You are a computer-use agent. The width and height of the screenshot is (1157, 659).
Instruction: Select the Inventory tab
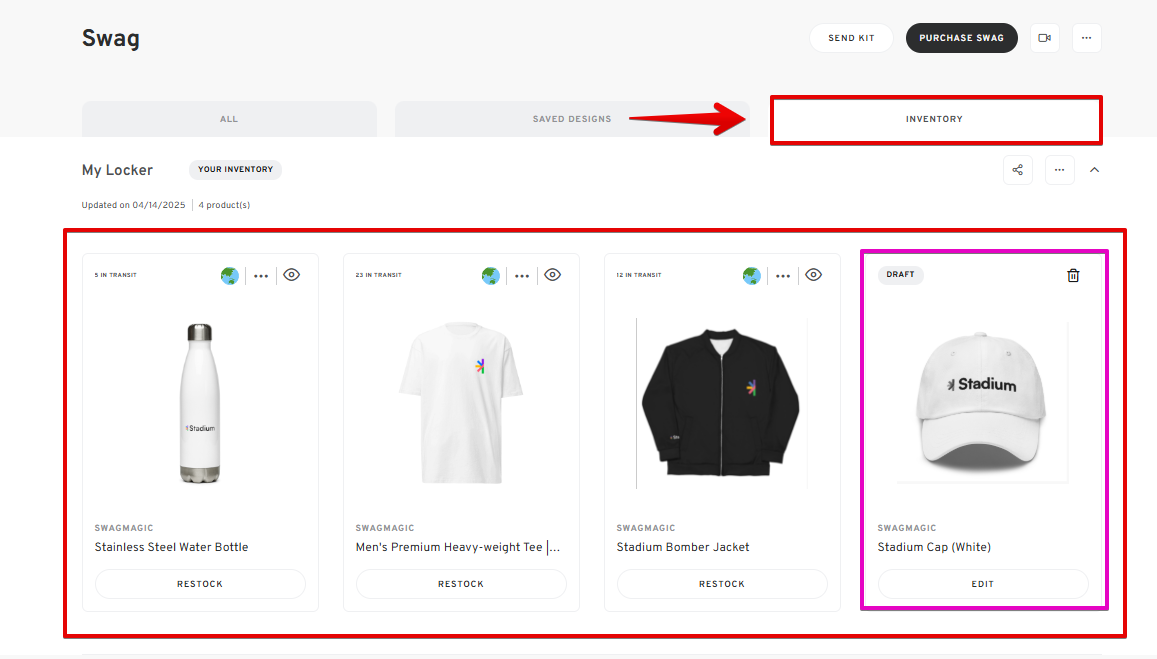click(935, 119)
